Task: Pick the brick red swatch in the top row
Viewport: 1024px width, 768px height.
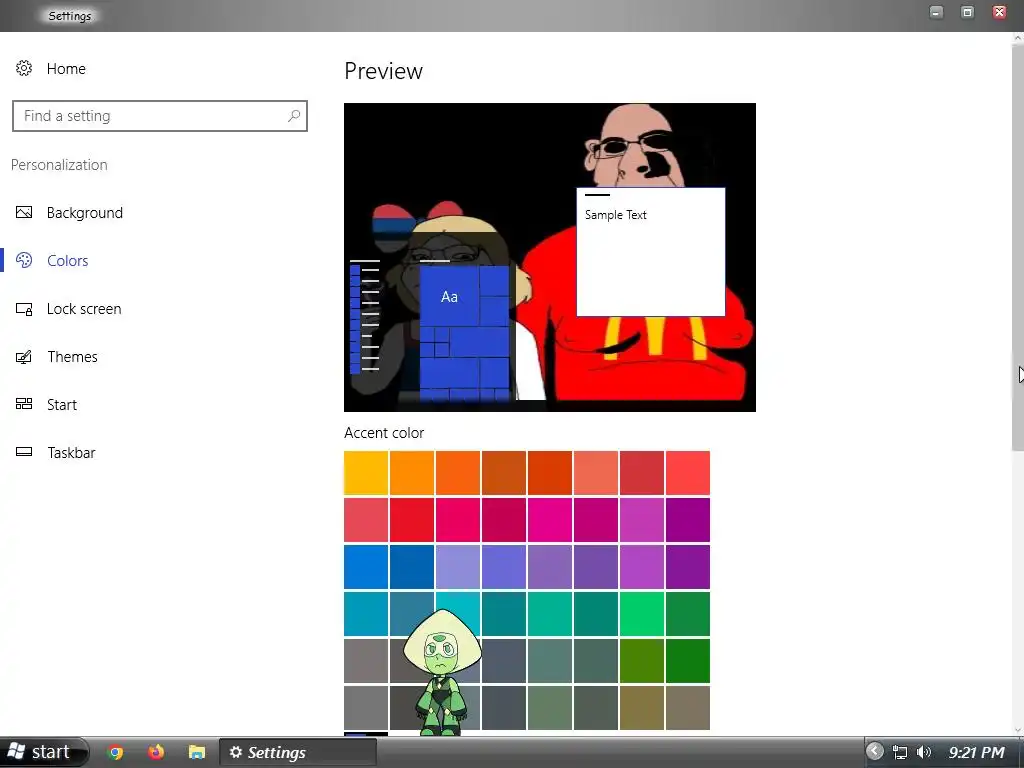Action: 642,473
